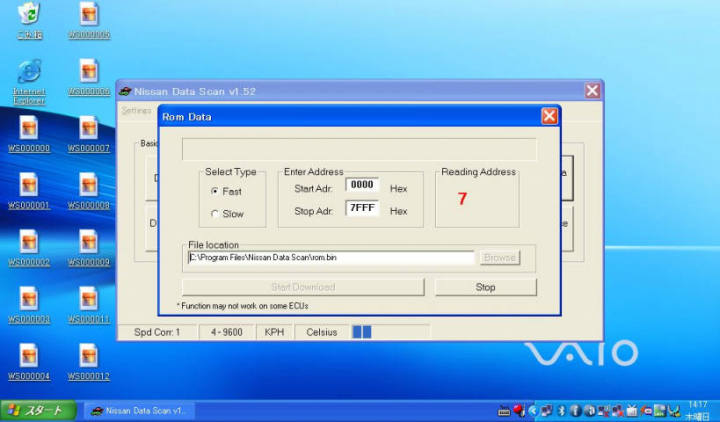The image size is (720, 422).
Task: Select the WS000012 file icon
Action: [89, 362]
